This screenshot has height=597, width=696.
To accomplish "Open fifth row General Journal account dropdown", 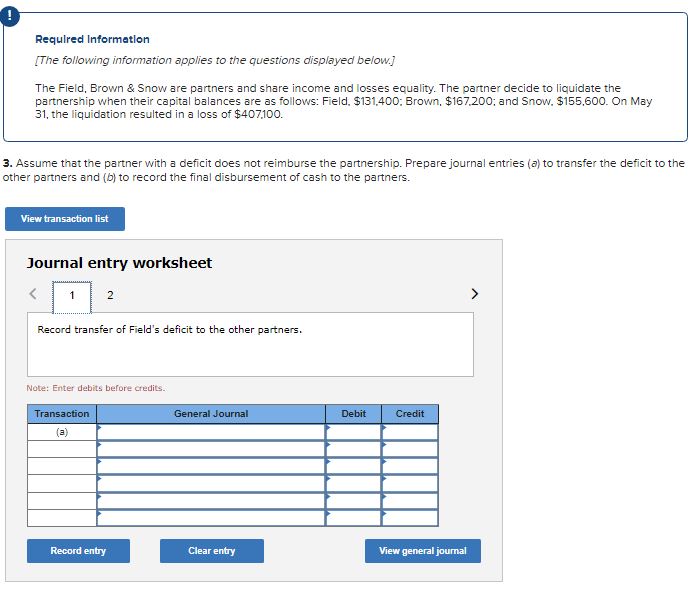I will coord(211,501).
